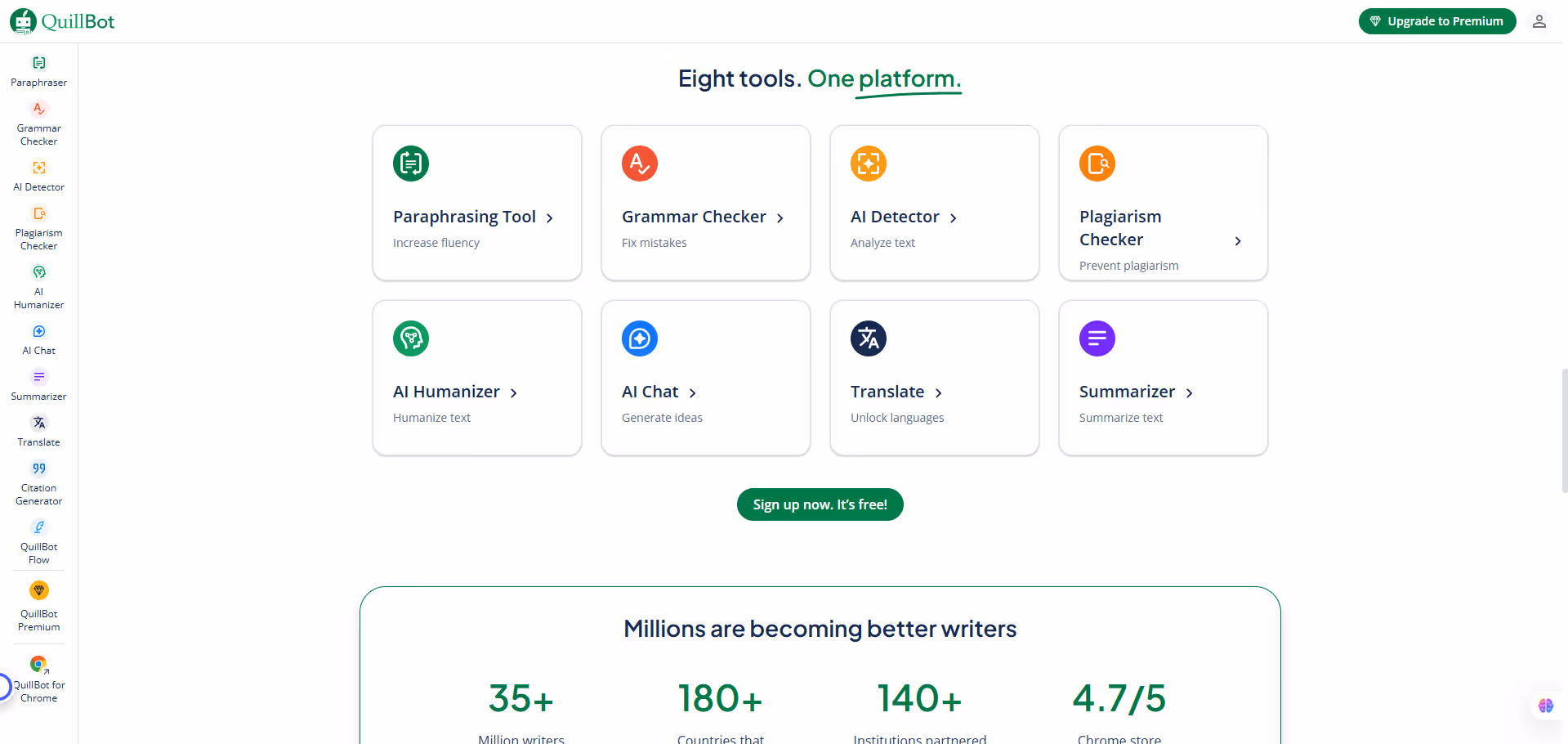Click the orange AI Detector card icon
The image size is (1568, 744).
(x=869, y=164)
